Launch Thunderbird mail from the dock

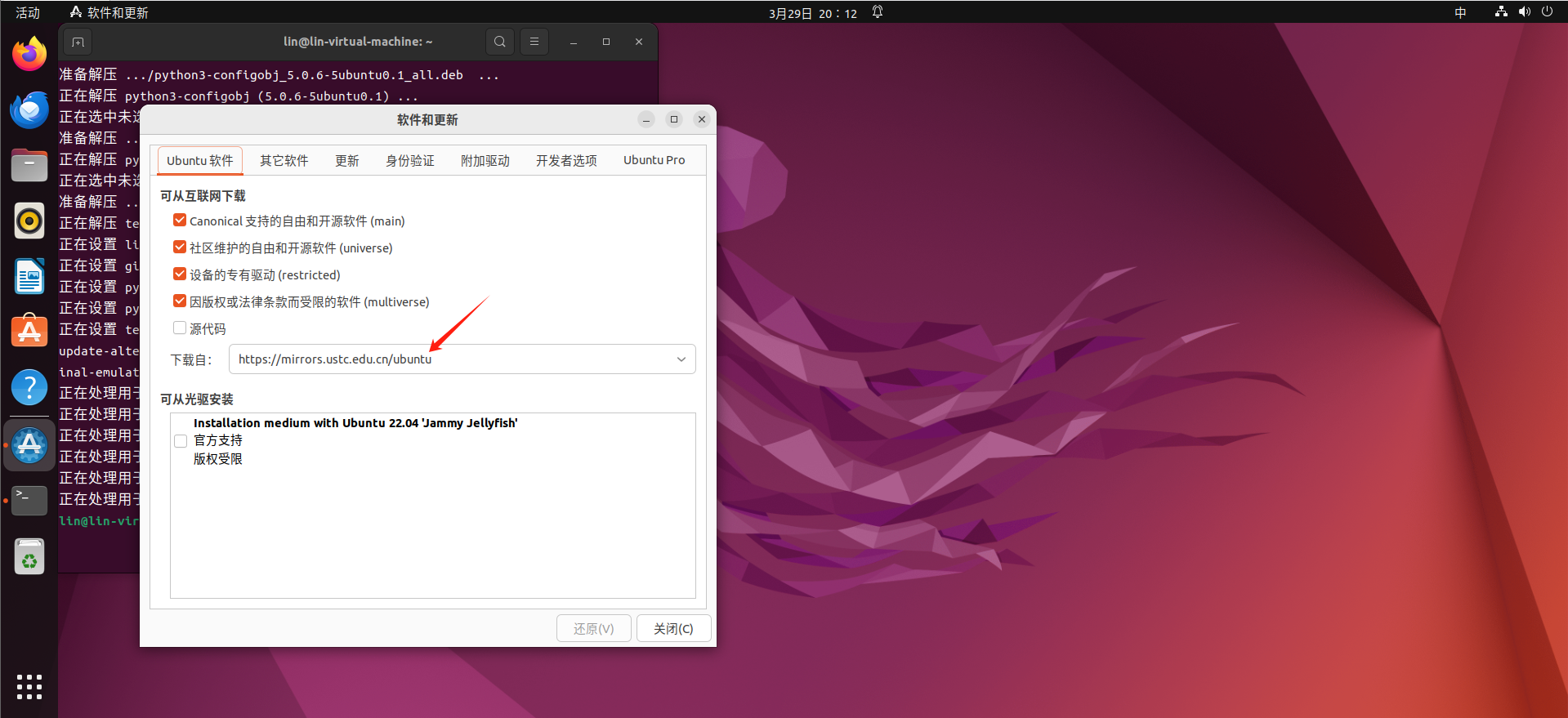point(29,109)
